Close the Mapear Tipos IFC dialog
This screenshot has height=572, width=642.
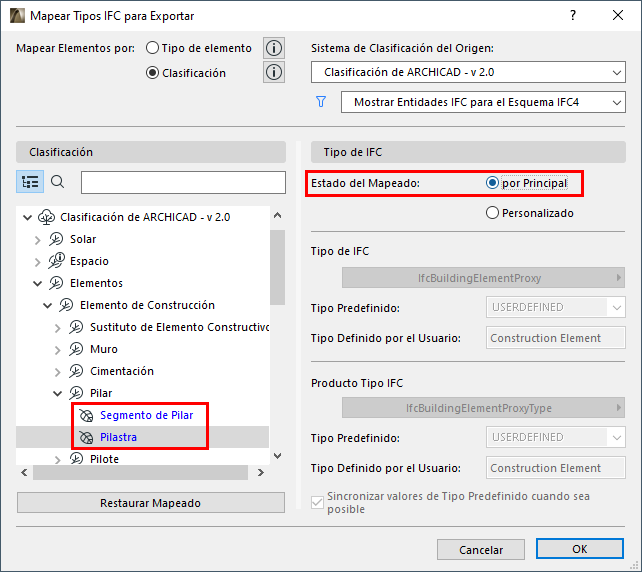click(618, 16)
